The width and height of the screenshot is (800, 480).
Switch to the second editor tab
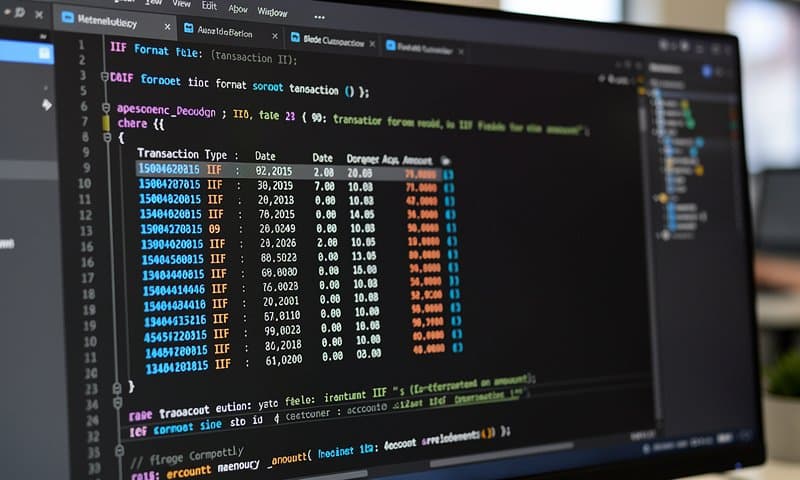[x=227, y=33]
